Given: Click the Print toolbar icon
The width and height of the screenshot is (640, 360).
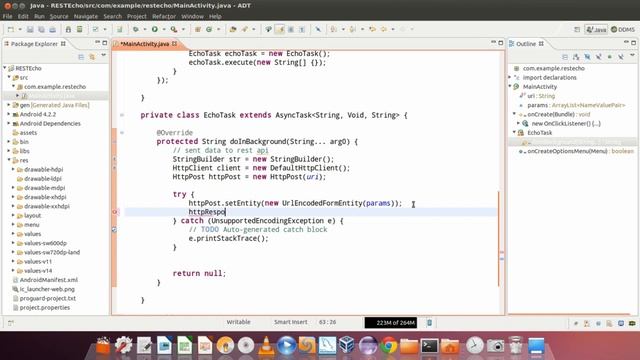Looking at the screenshot, I should click(53, 29).
